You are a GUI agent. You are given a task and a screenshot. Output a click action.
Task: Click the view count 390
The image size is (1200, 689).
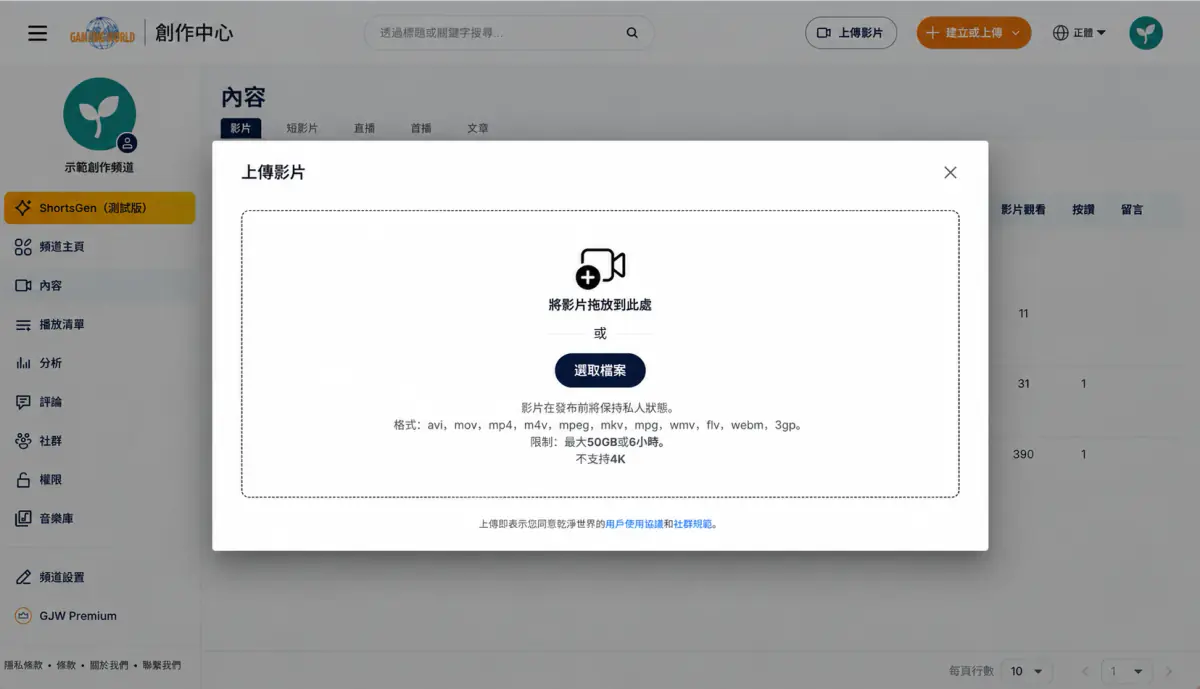coord(1023,454)
